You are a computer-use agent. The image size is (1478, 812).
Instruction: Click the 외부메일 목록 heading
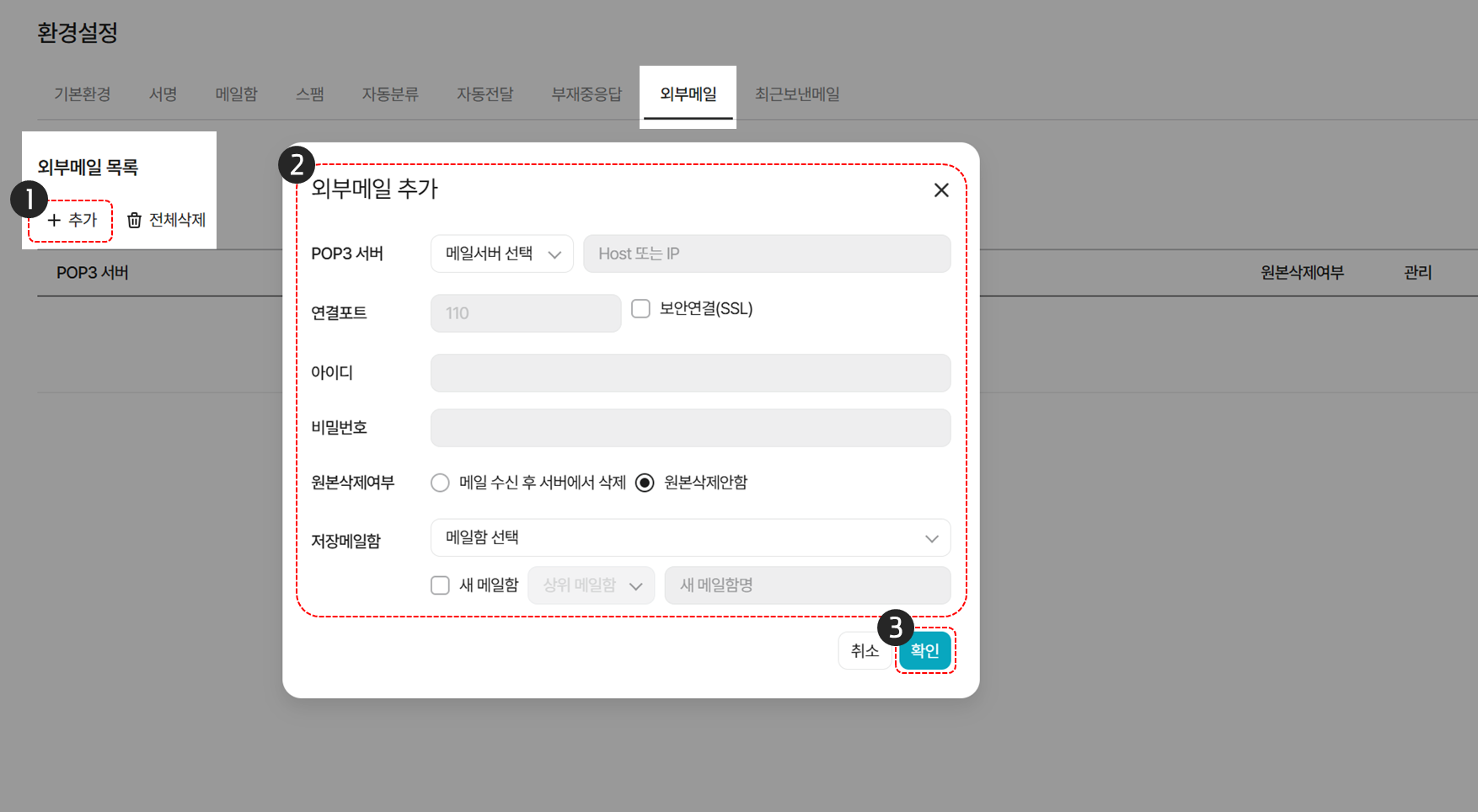[x=88, y=168]
